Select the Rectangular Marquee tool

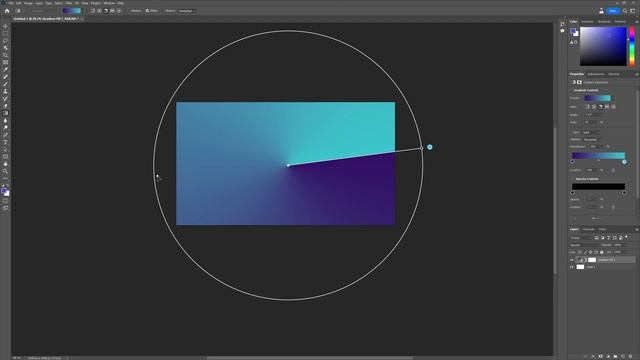[5, 33]
